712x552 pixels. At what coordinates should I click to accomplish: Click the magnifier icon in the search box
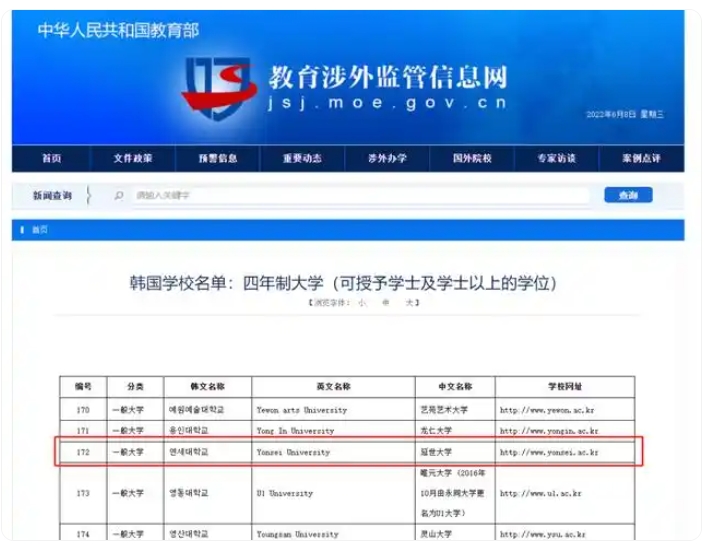[x=119, y=196]
